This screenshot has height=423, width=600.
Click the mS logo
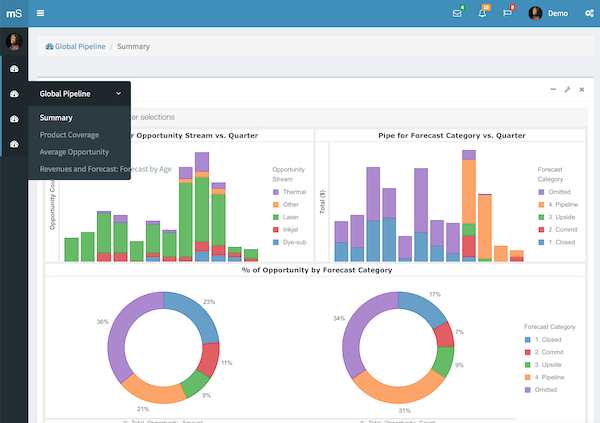[x=14, y=13]
